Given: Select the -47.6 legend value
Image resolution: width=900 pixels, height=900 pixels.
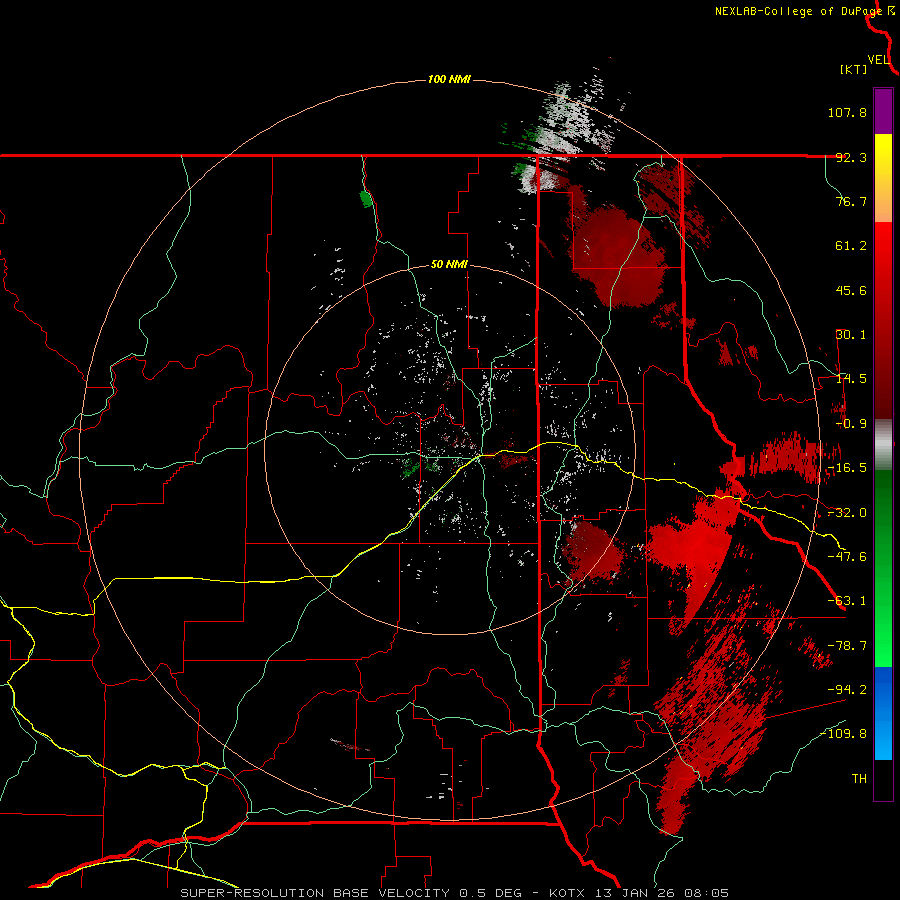Looking at the screenshot, I should coord(847,557).
